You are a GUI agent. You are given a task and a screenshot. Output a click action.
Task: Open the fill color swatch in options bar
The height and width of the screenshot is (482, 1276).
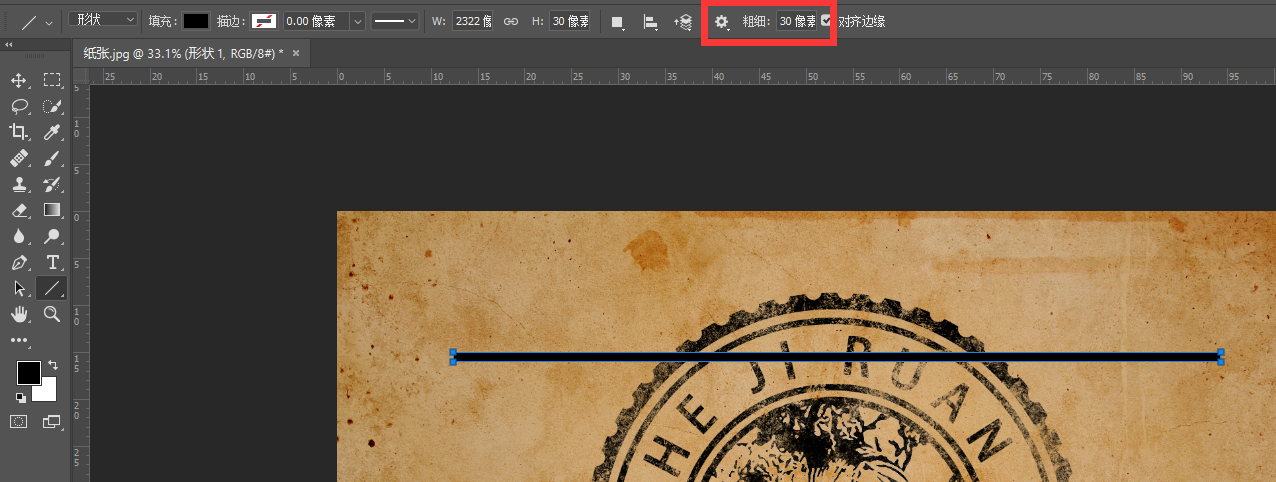click(196, 21)
